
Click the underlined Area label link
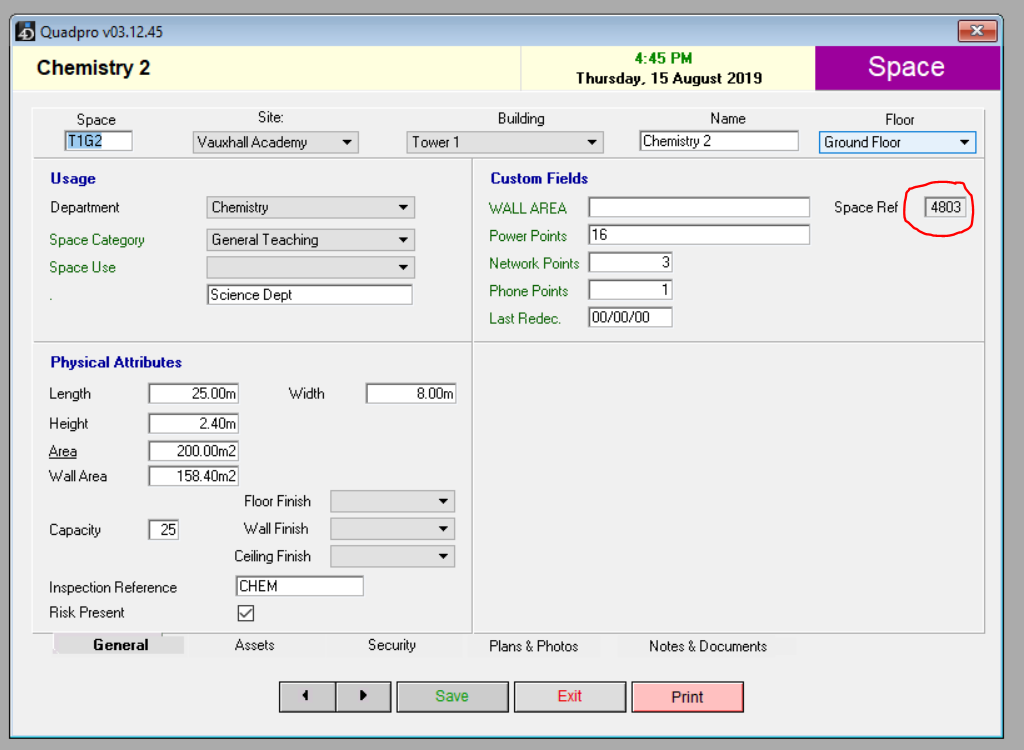pos(63,451)
